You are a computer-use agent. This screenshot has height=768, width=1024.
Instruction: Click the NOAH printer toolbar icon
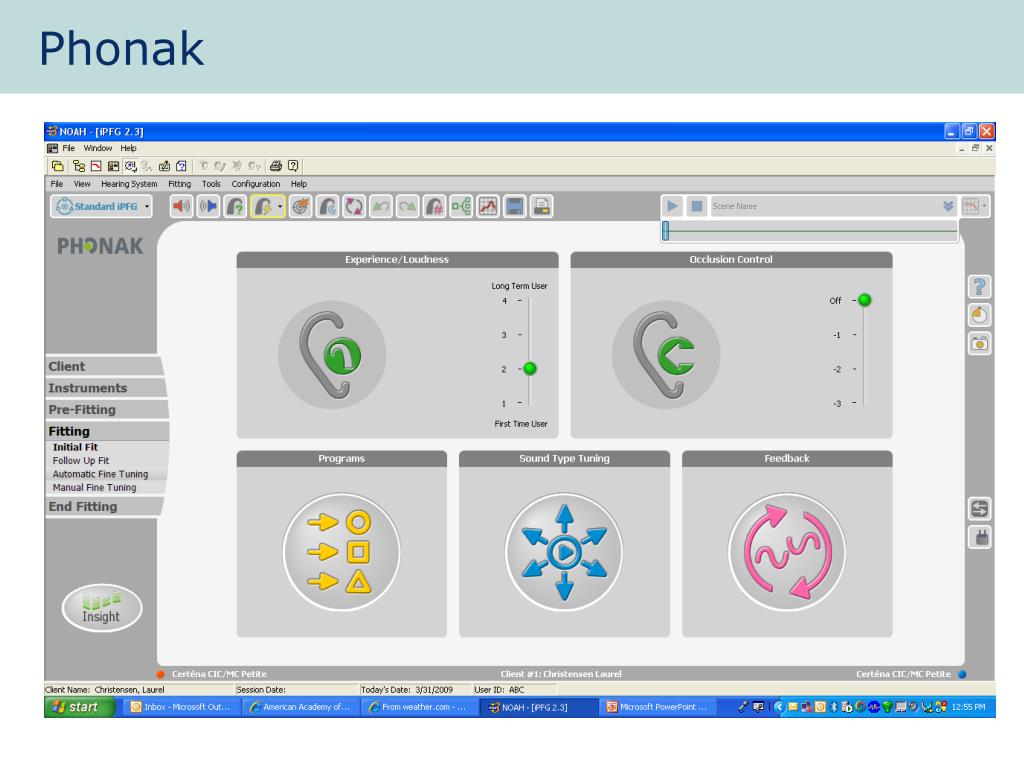point(276,166)
